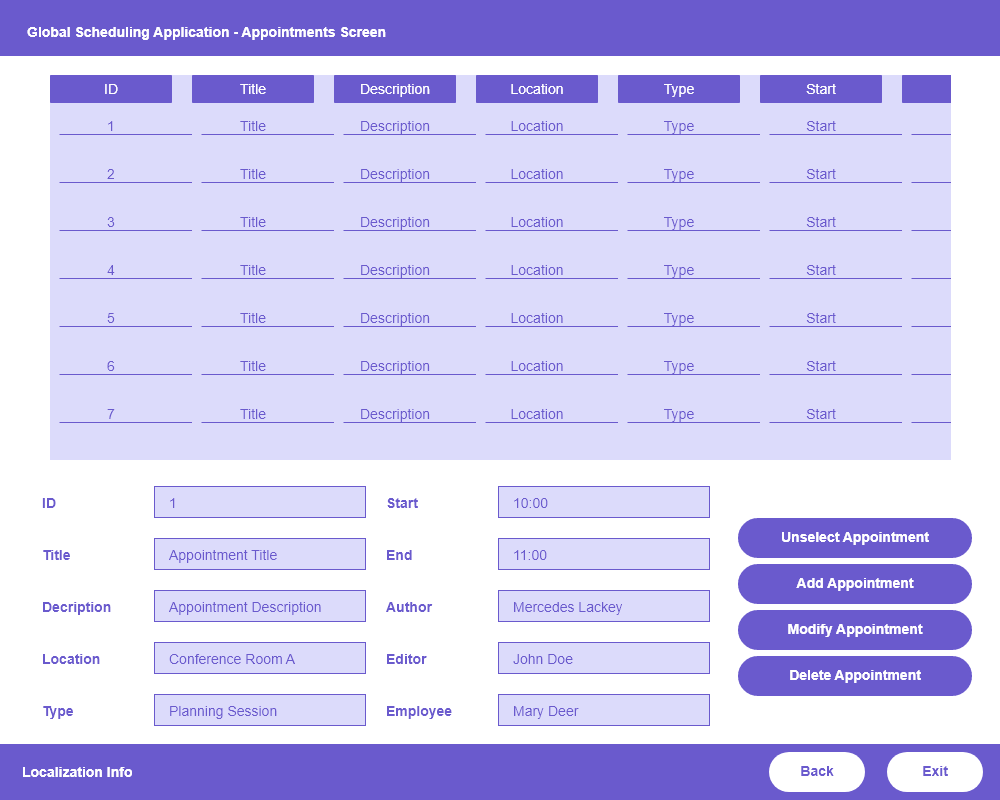Select the Author field showing Mercedes Lackey
The height and width of the screenshot is (800, 1000).
pyautogui.click(x=603, y=606)
